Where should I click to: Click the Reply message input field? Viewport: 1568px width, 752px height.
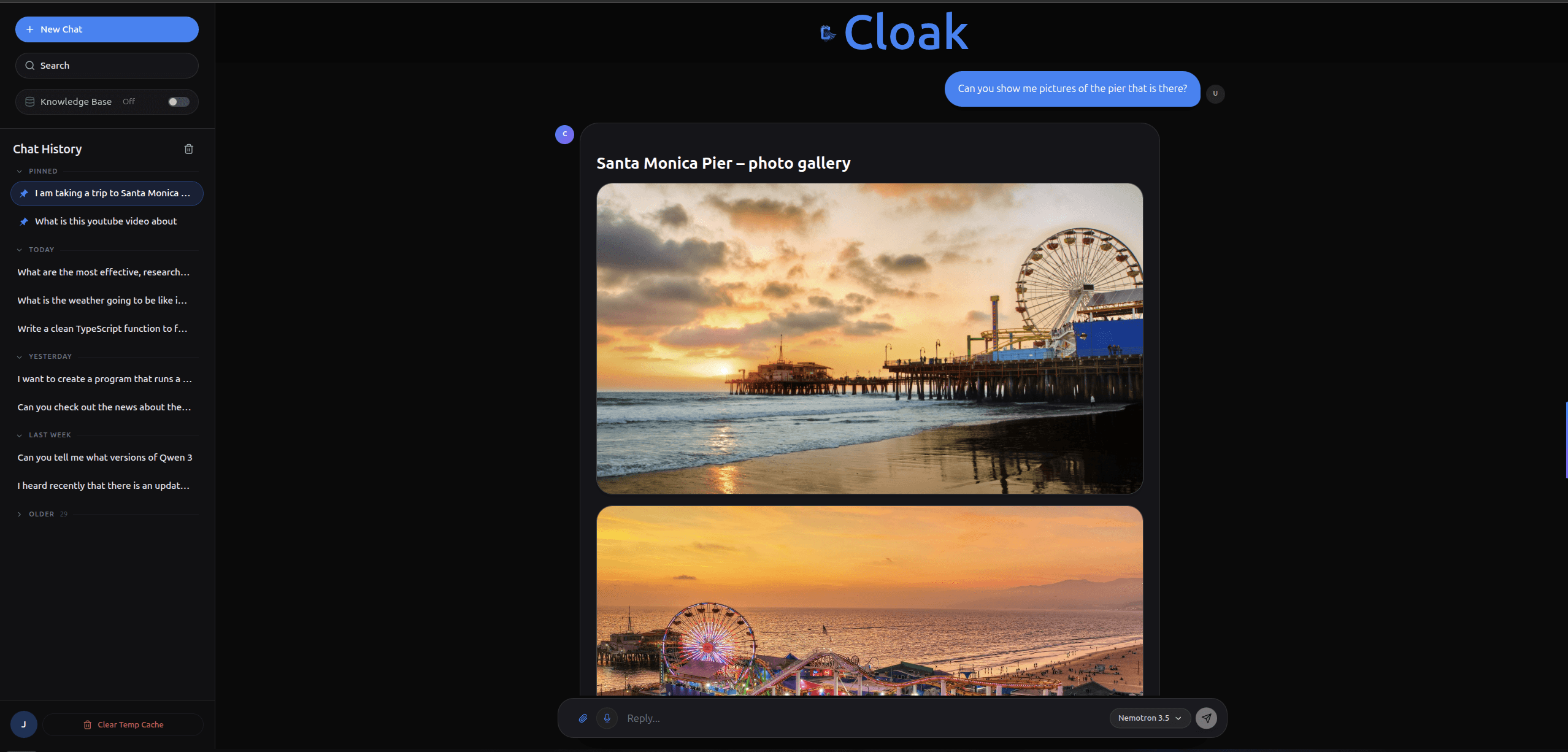click(x=864, y=718)
